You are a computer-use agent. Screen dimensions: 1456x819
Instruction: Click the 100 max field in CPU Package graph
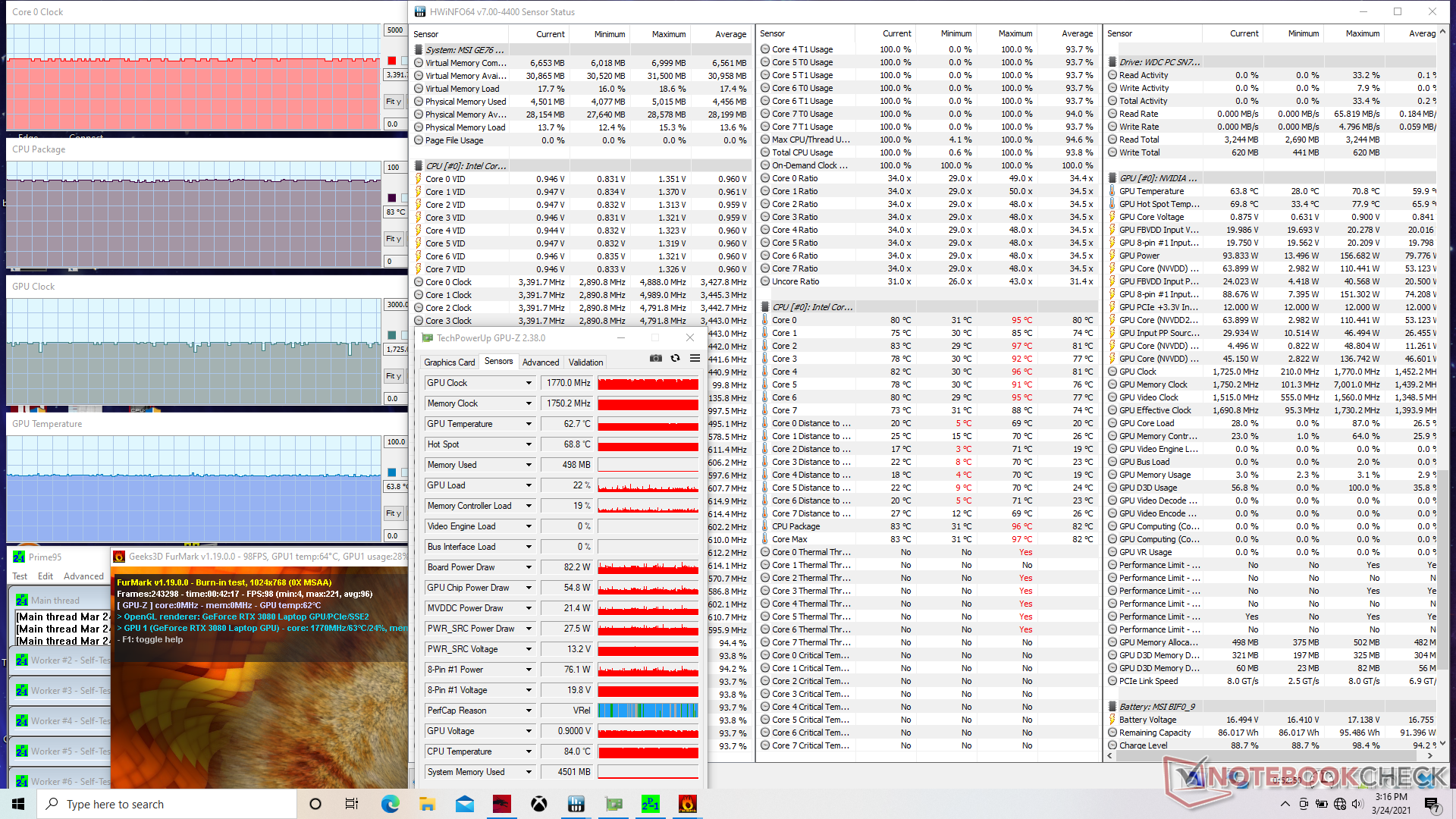(395, 168)
